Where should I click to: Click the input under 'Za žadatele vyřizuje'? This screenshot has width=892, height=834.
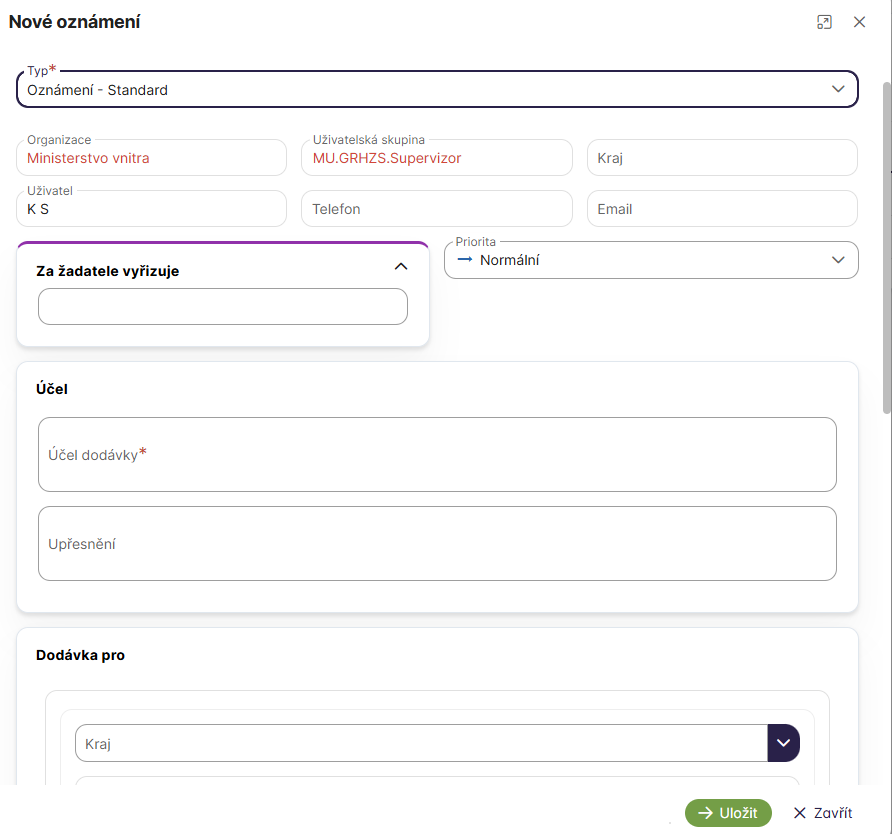click(x=222, y=307)
